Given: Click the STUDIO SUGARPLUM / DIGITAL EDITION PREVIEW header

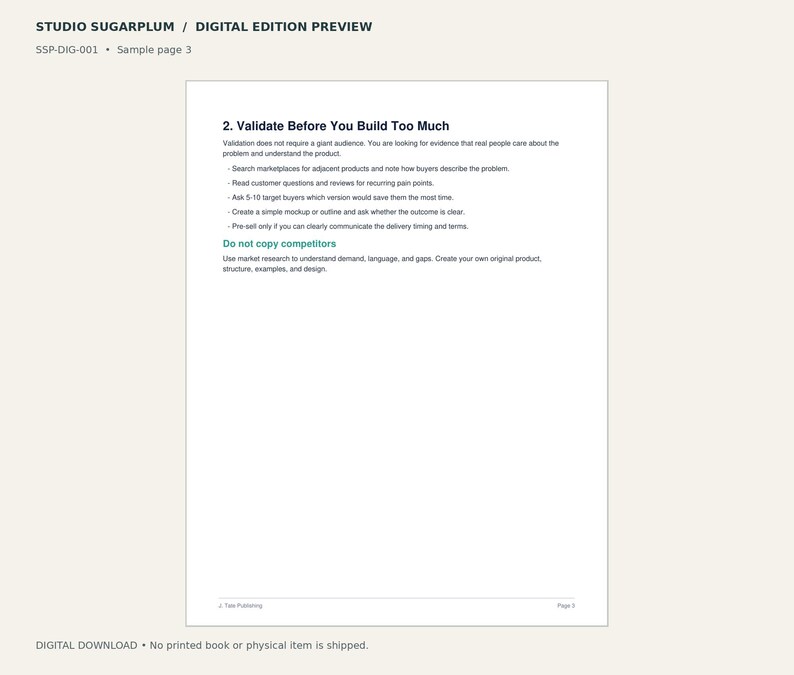Looking at the screenshot, I should [204, 27].
